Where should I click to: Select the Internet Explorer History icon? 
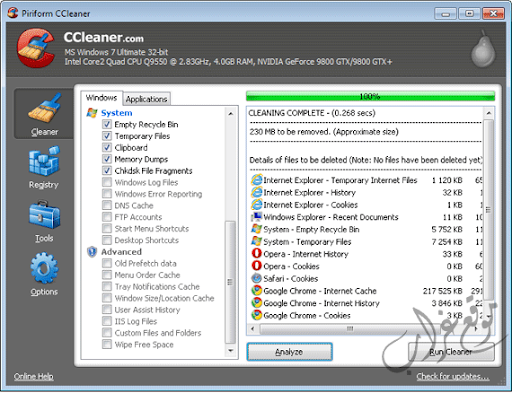[x=256, y=192]
